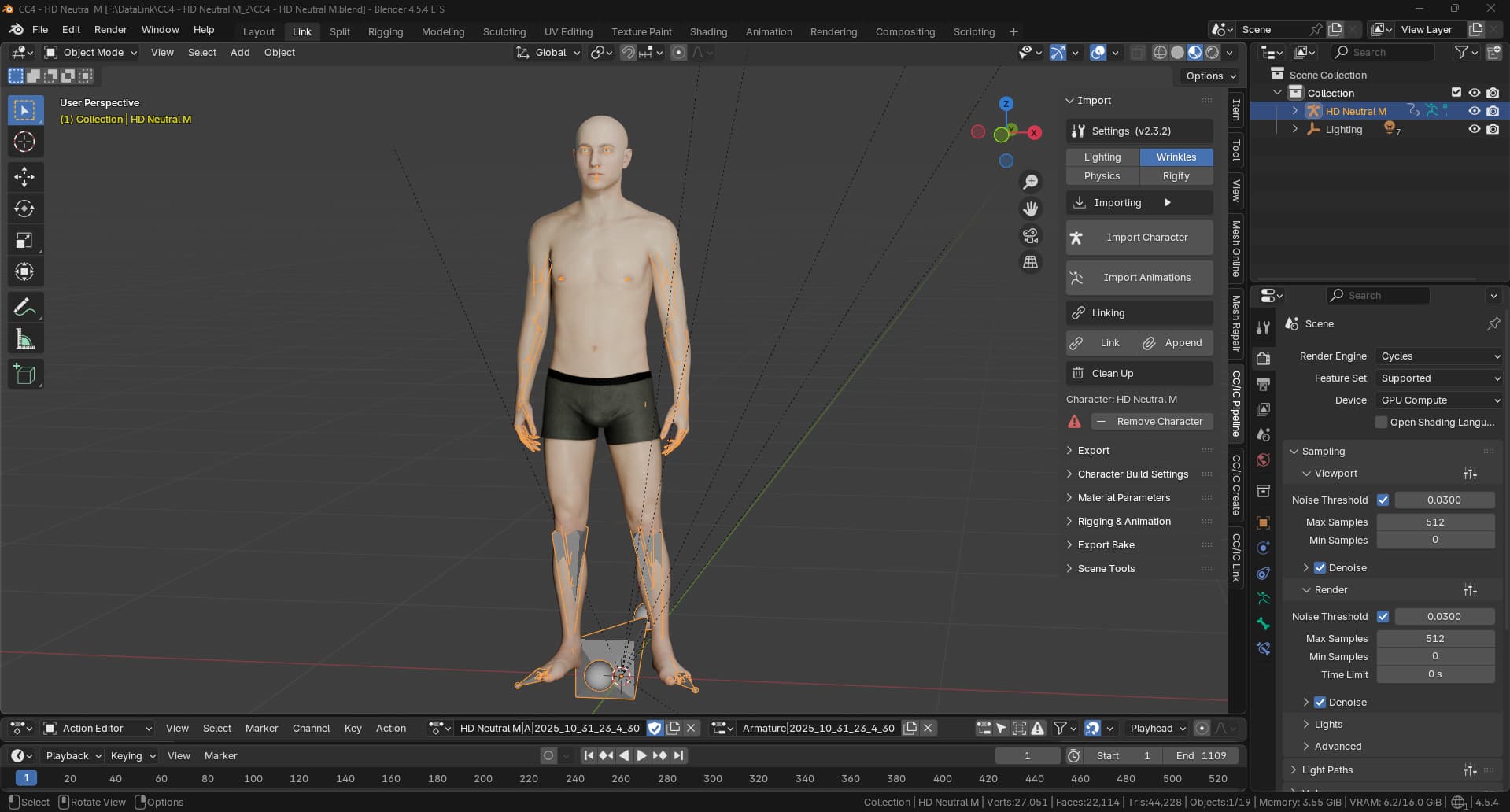Open the Render Engine dropdown
1510x812 pixels.
coord(1439,356)
